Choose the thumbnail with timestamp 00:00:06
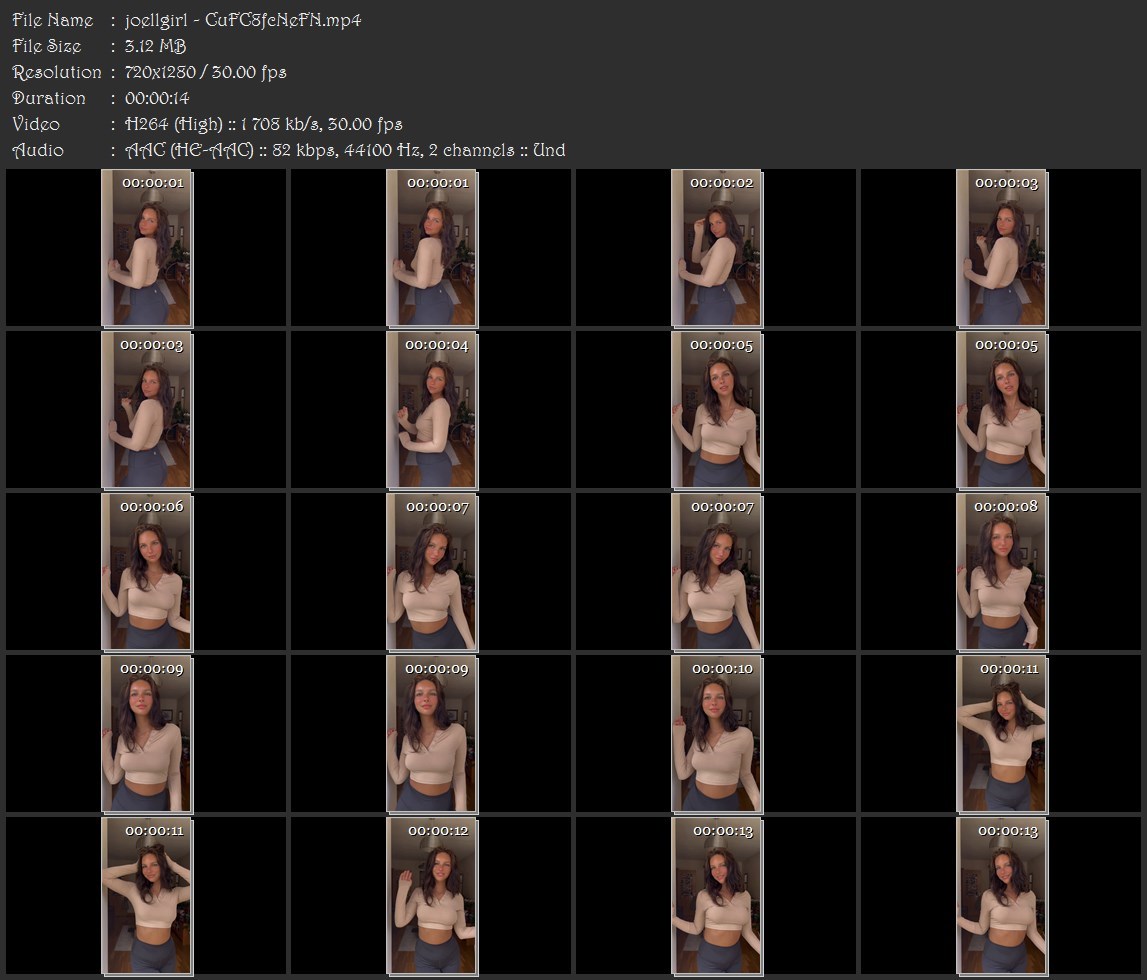Screen dimensions: 1147x980 146,572
